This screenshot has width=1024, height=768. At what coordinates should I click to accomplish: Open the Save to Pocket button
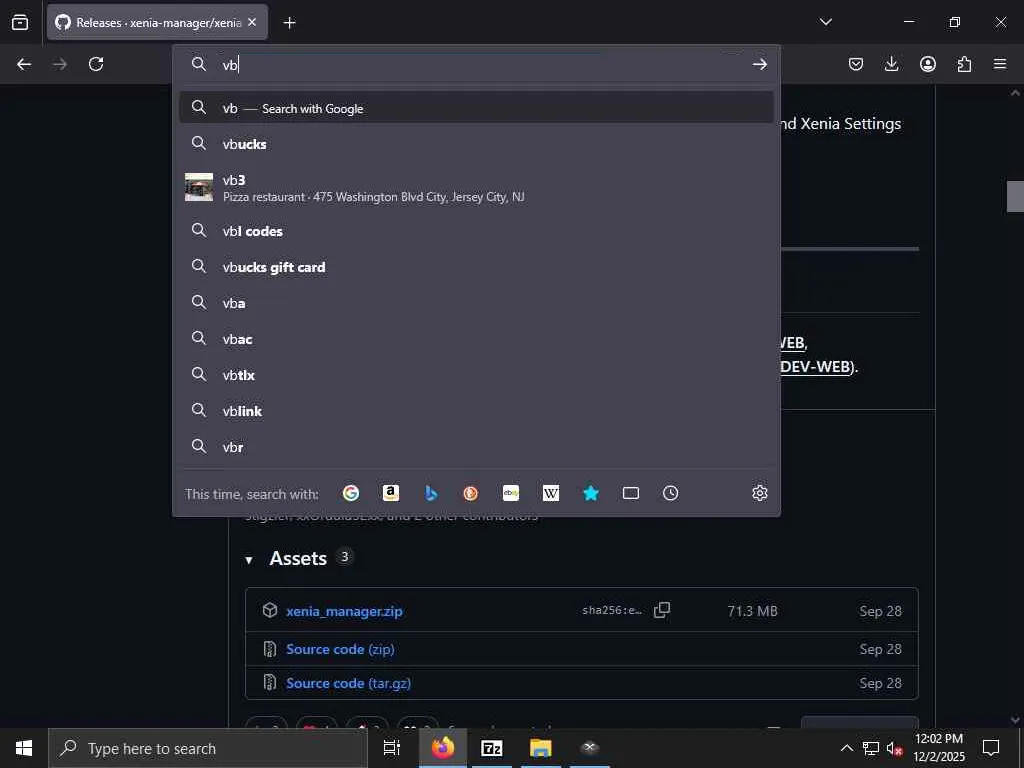click(856, 64)
